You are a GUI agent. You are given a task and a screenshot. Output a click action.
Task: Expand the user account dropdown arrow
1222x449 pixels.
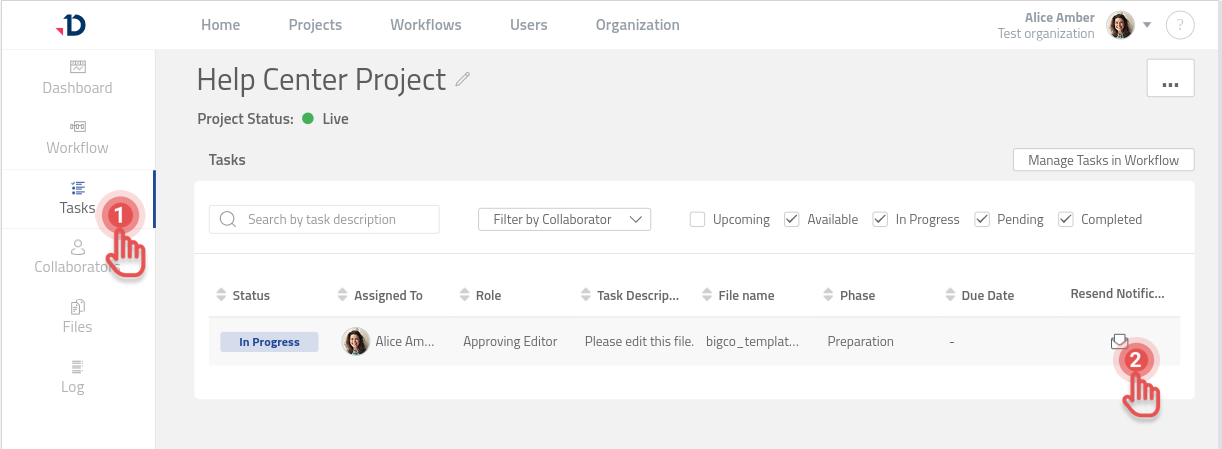pyautogui.click(x=1147, y=24)
